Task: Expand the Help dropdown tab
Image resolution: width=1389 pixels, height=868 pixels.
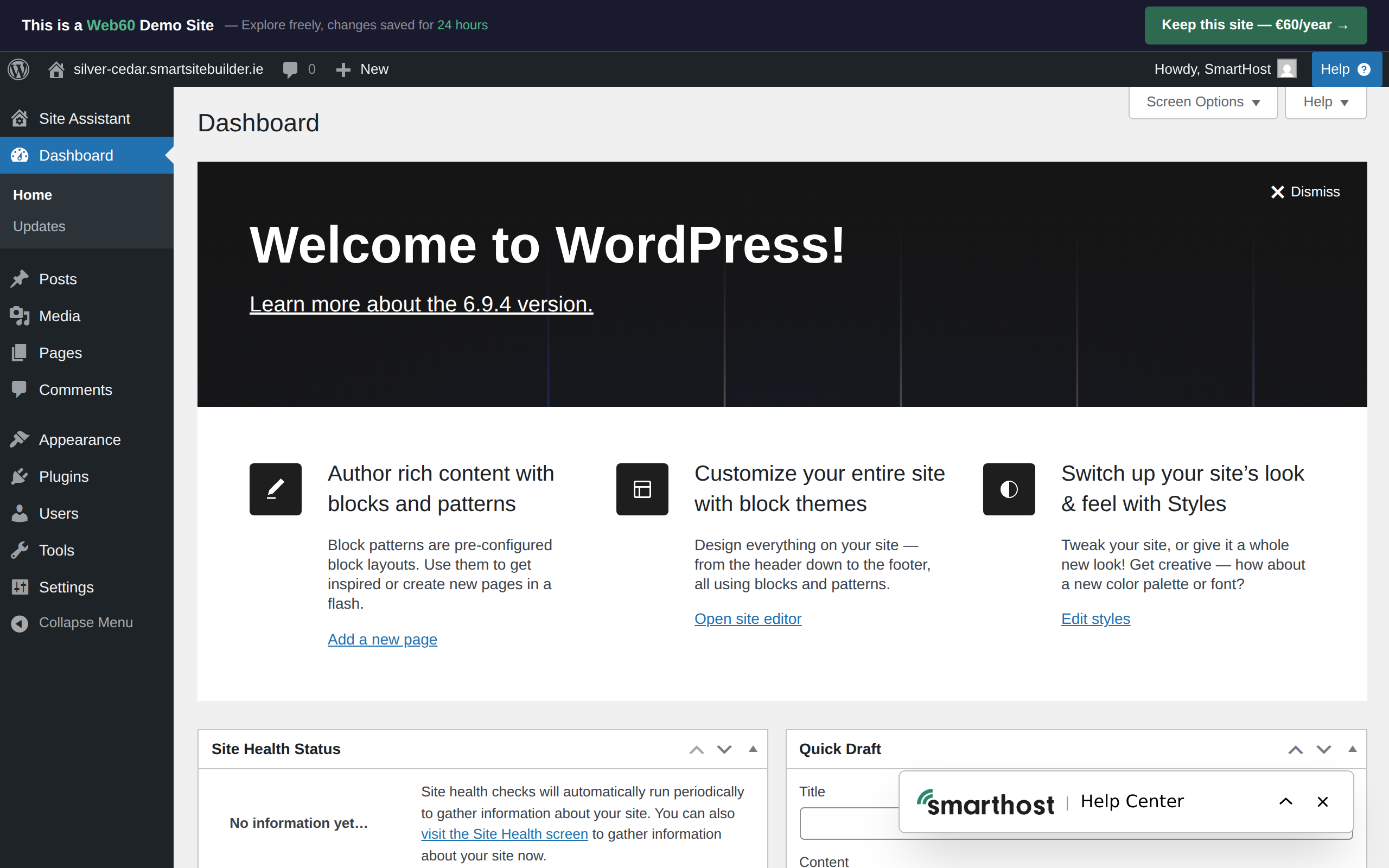Action: (x=1326, y=102)
